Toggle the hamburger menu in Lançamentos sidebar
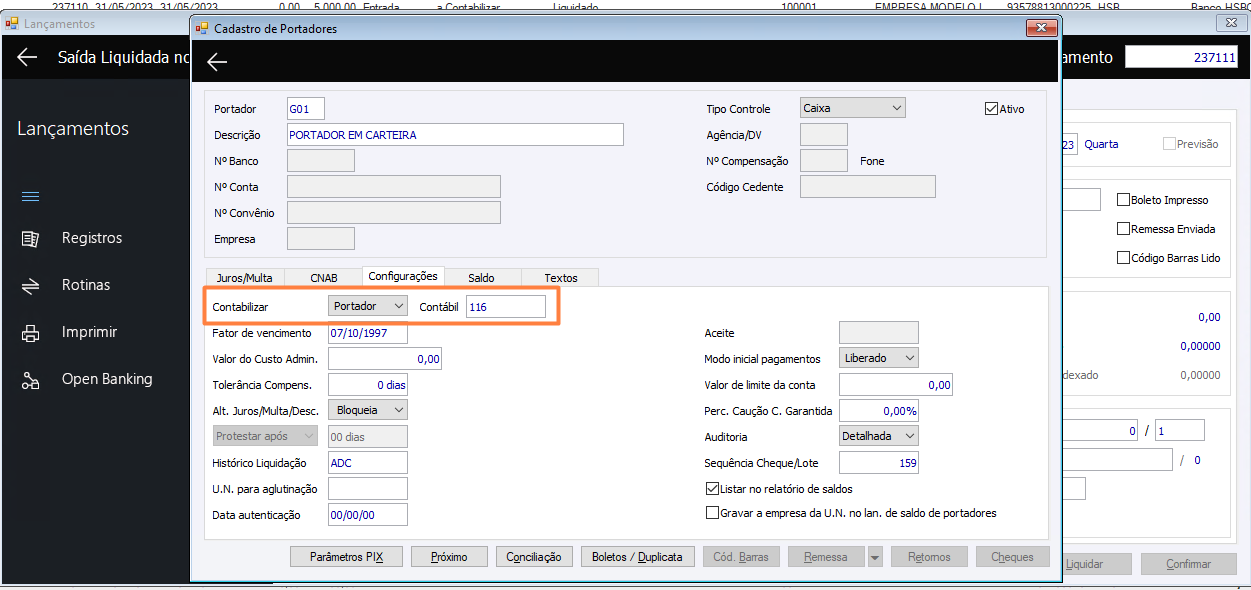This screenshot has width=1251, height=590. (30, 196)
